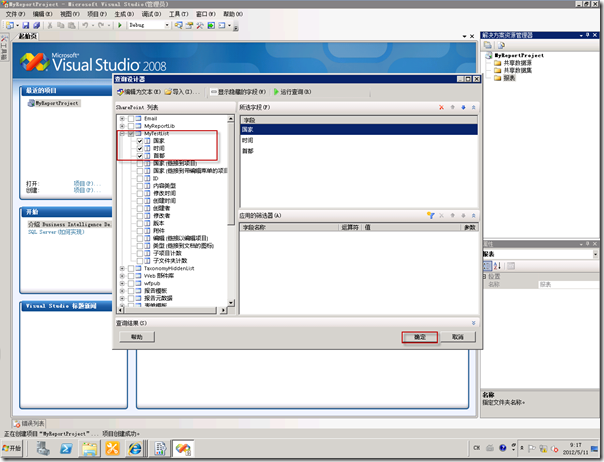Click Paste icon in main toolbar
Viewport: 604px width, 462px height.
(x=72, y=25)
